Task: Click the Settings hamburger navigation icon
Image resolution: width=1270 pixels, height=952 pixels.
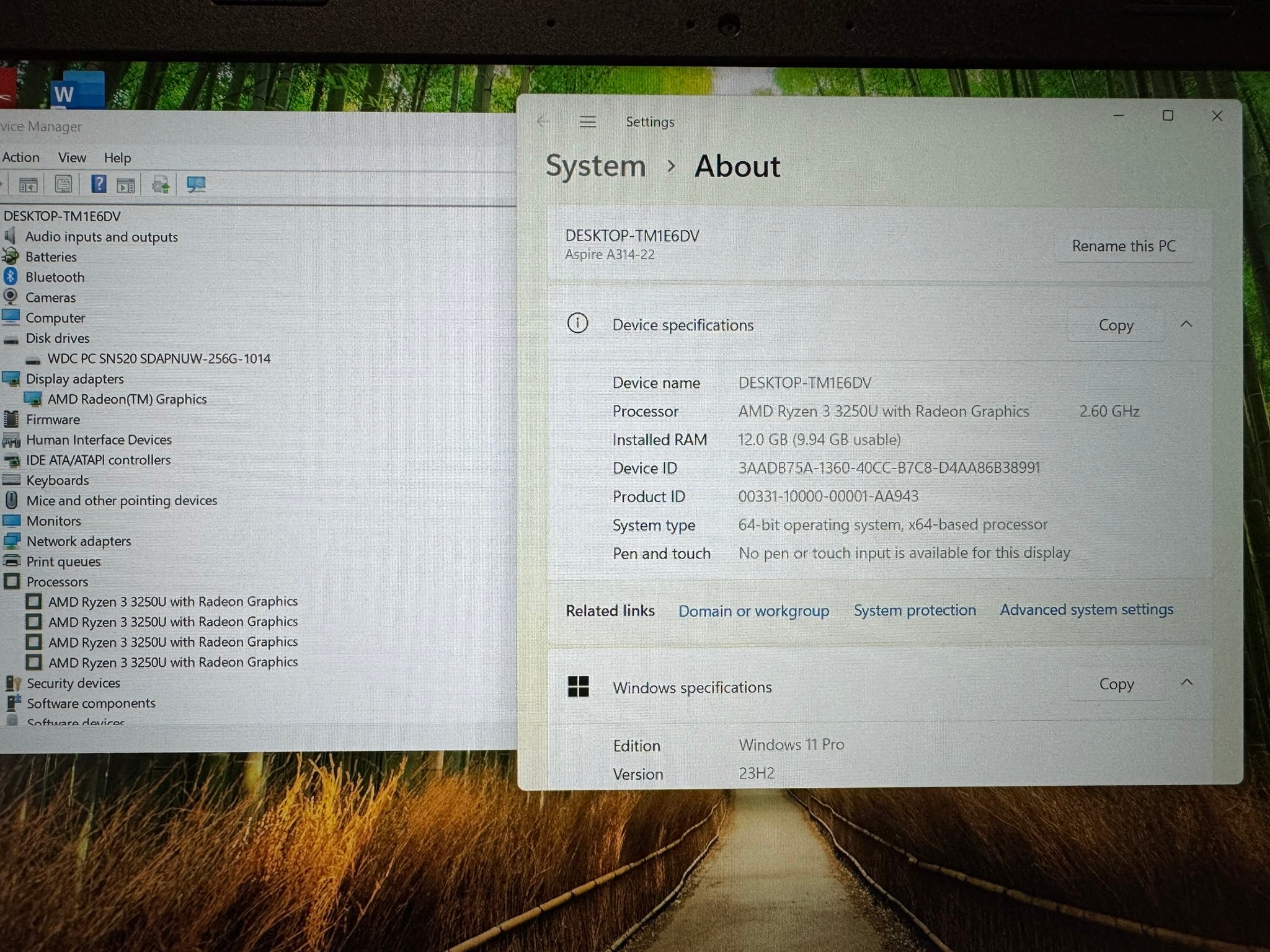Action: [x=587, y=121]
